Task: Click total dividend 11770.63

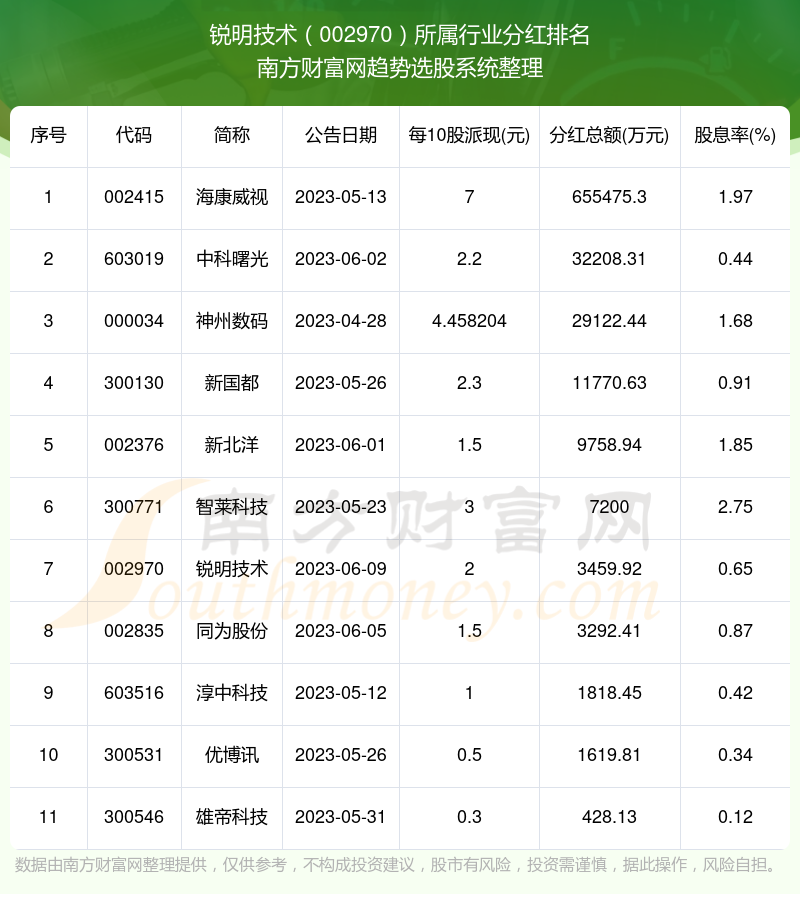Action: click(x=609, y=383)
